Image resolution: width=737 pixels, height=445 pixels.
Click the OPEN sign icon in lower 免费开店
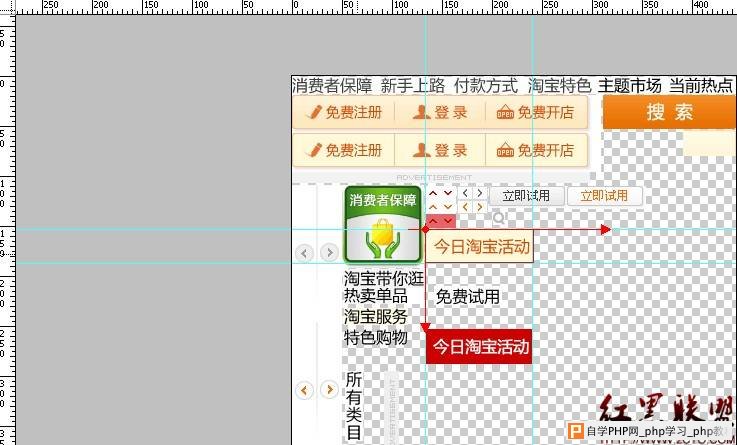tap(505, 150)
